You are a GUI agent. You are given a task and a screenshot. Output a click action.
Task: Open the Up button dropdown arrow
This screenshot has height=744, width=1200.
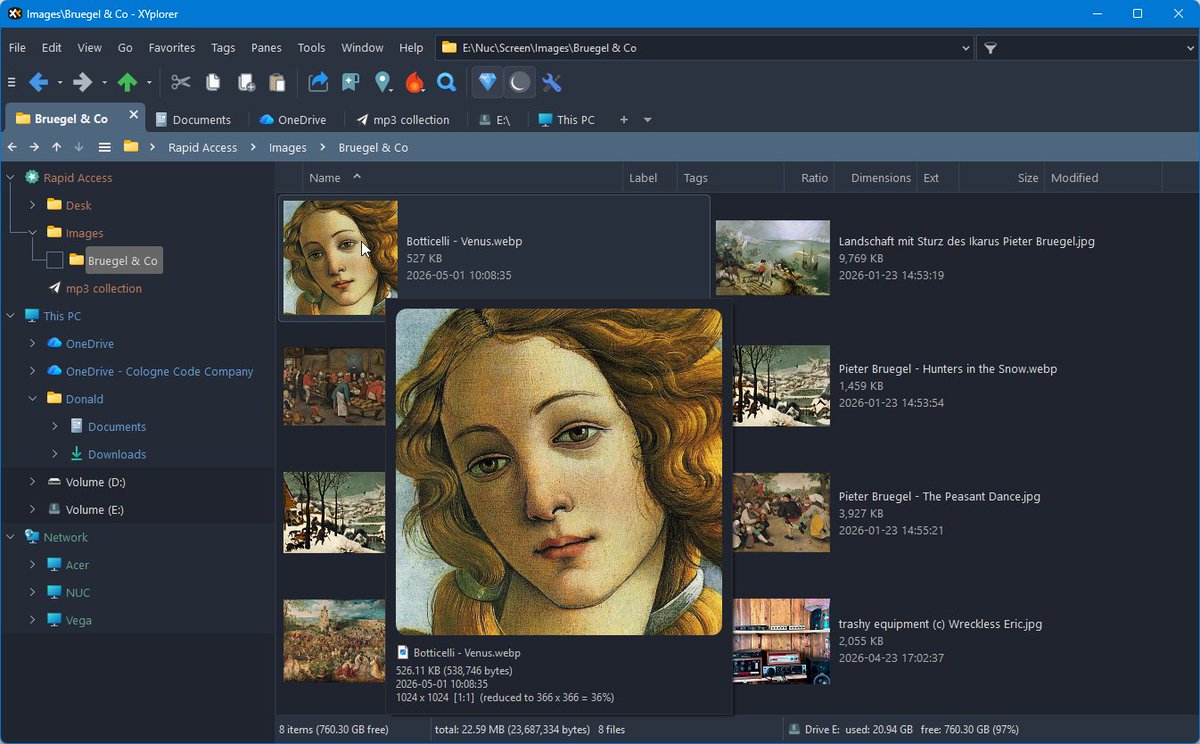tap(149, 82)
